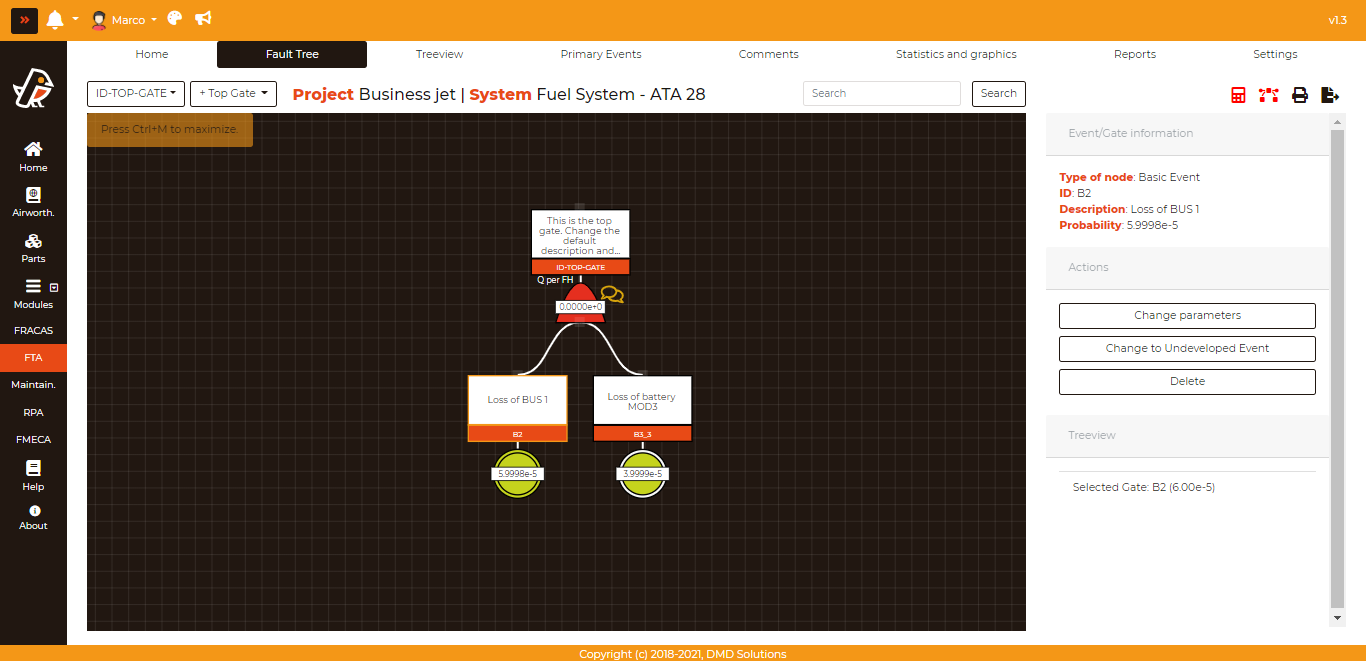Click the right panel vertical scrollbar

pyautogui.click(x=1337, y=368)
